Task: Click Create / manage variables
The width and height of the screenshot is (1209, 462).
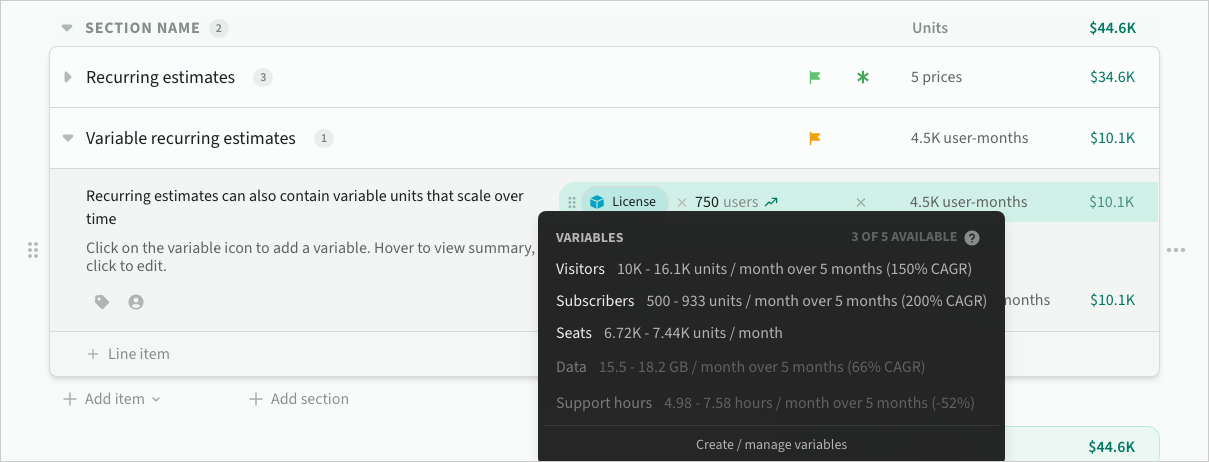Action: pyautogui.click(x=771, y=444)
